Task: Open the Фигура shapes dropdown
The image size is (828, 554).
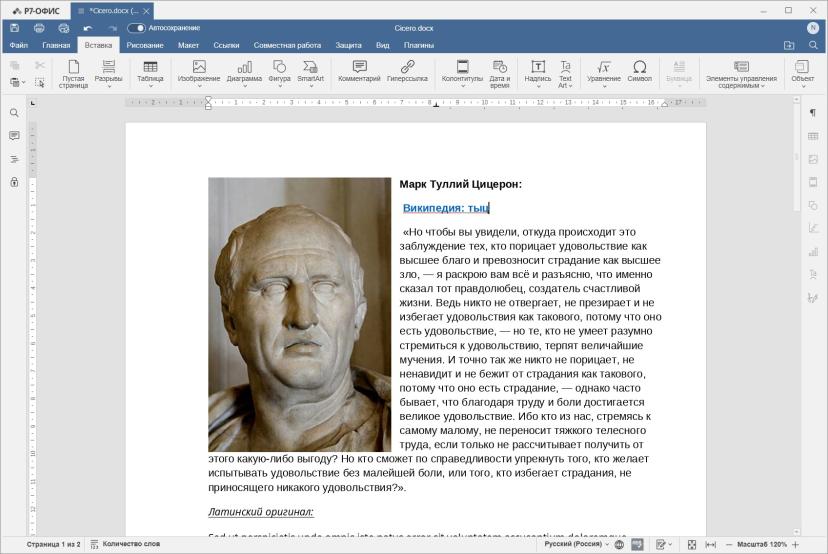Action: 279,73
